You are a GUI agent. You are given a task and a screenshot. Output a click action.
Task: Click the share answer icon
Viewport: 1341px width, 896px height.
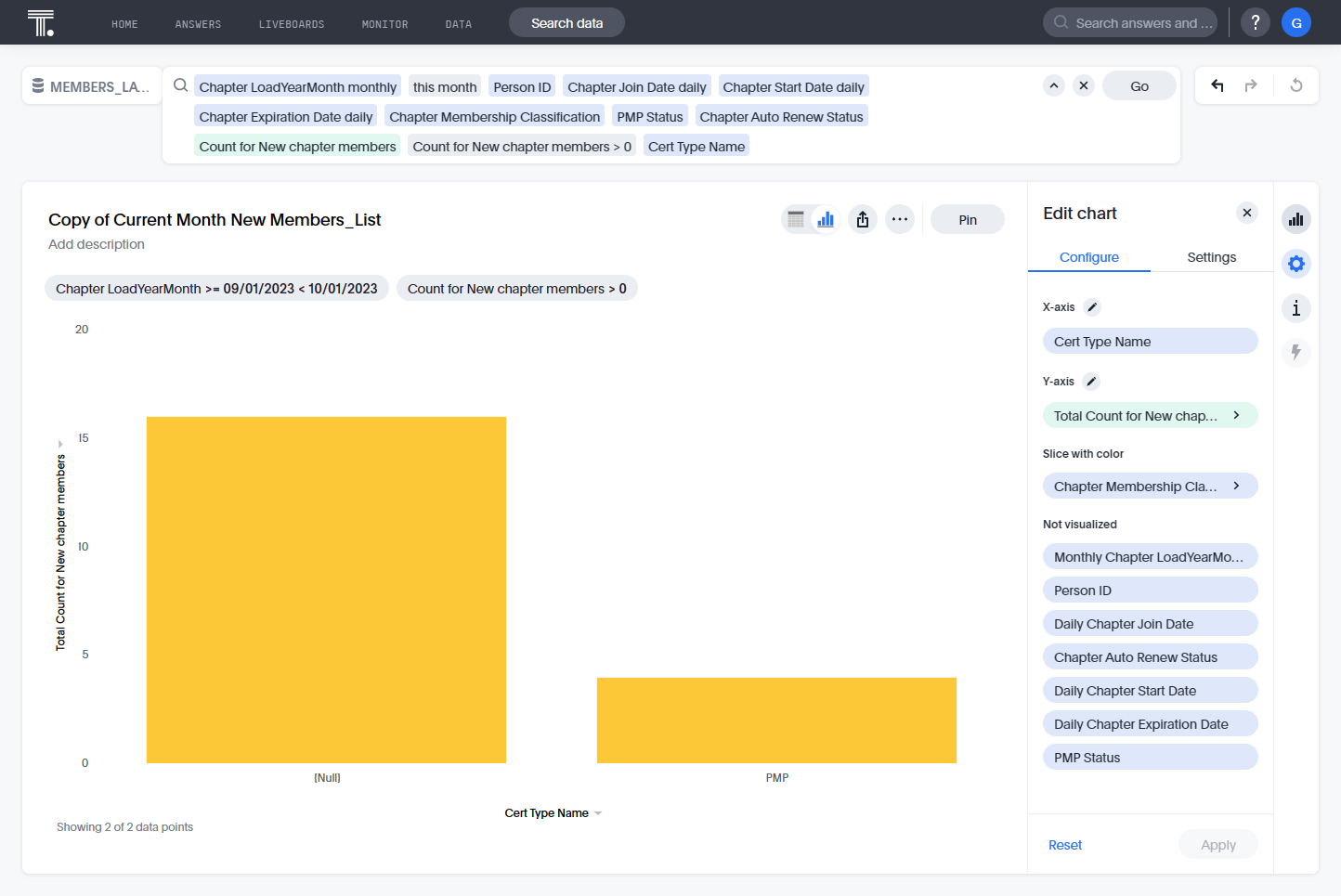tap(863, 219)
